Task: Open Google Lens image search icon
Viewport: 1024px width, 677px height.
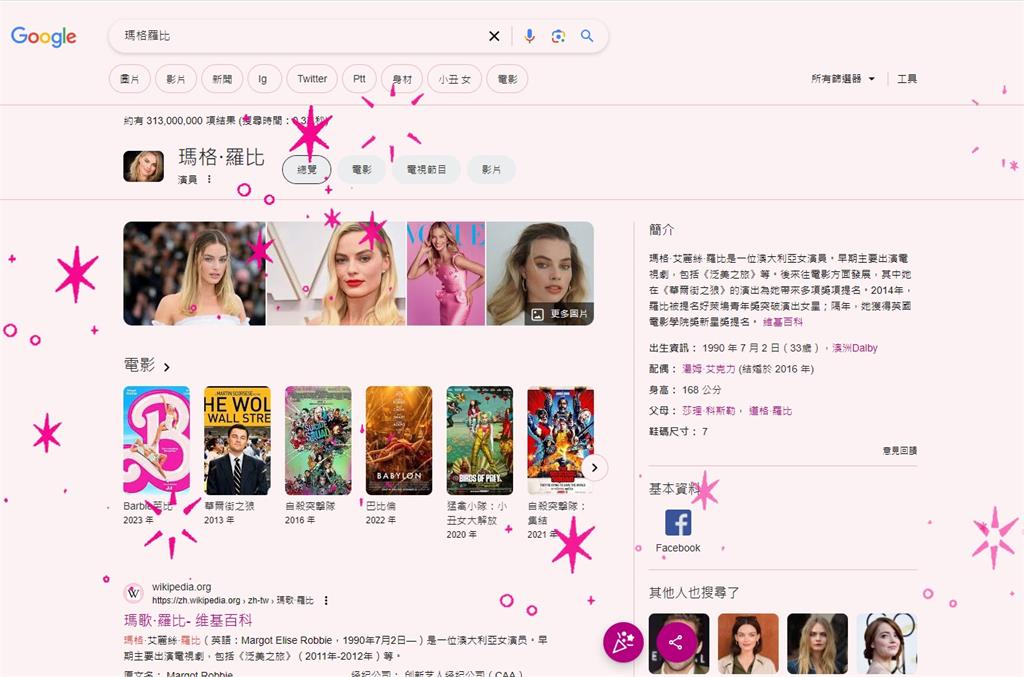Action: [558, 37]
